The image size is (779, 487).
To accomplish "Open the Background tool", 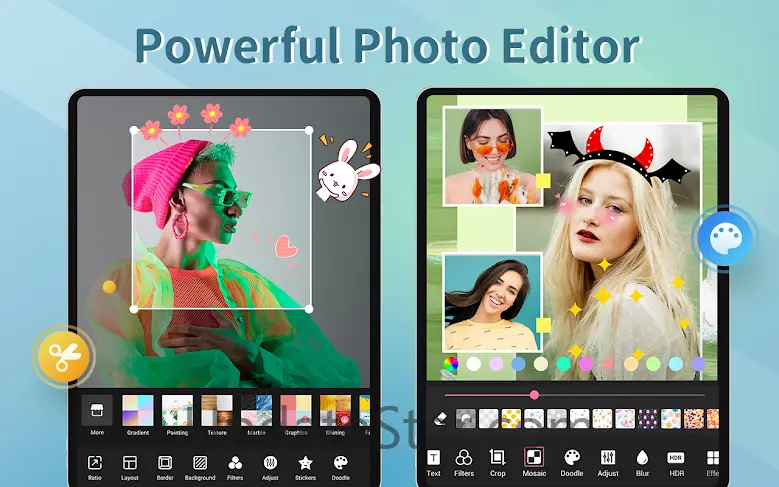I will [200, 468].
